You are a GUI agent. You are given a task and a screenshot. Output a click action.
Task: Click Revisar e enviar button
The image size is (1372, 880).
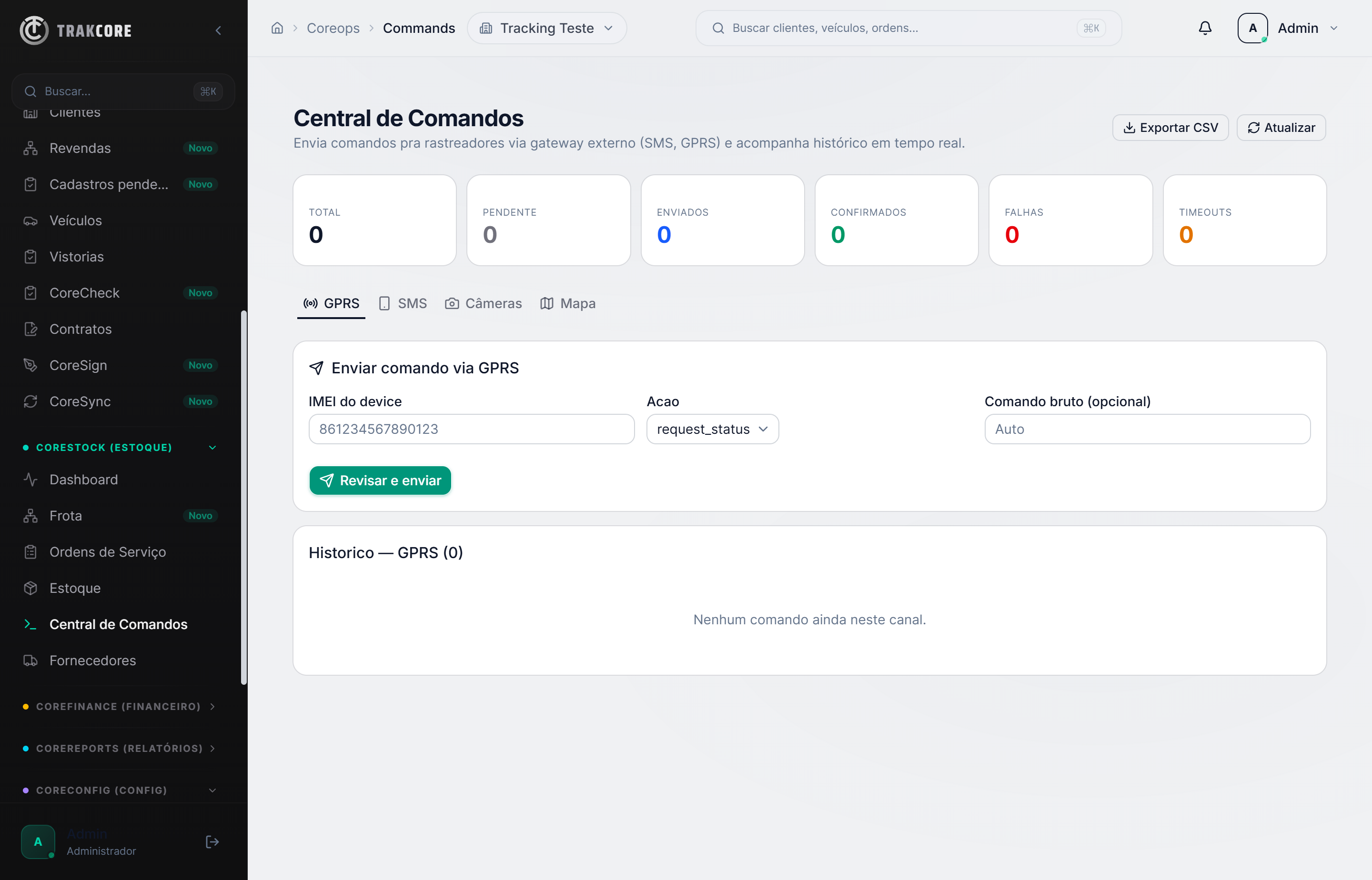click(x=380, y=480)
